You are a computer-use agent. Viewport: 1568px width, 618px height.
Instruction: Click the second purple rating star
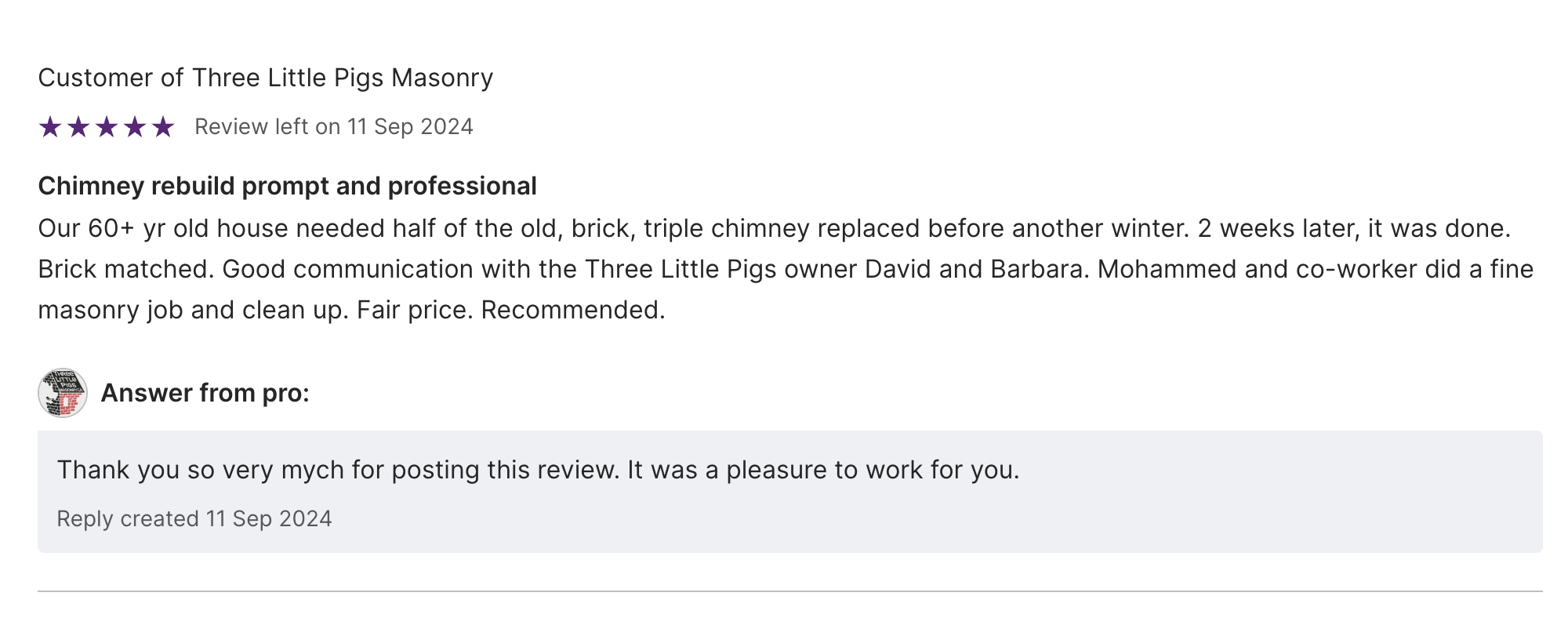coord(78,126)
